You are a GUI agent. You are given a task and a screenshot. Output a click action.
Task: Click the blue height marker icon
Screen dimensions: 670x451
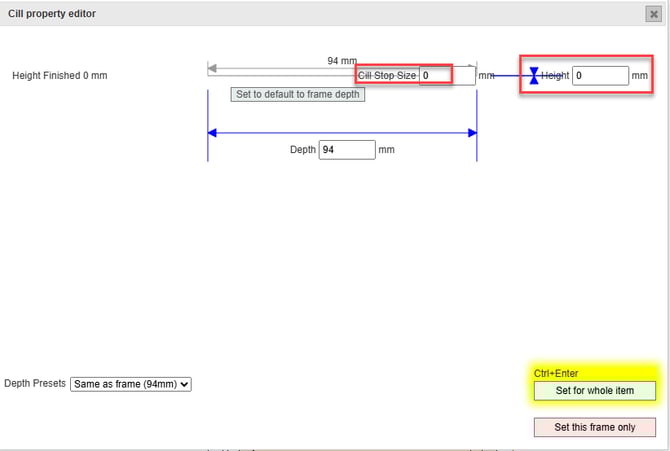[x=534, y=75]
